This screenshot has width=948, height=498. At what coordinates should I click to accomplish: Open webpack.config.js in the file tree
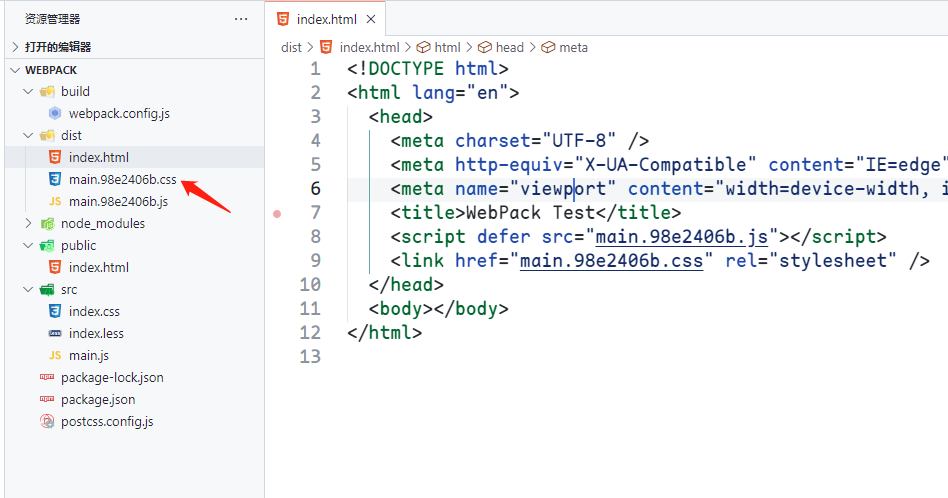(x=119, y=113)
